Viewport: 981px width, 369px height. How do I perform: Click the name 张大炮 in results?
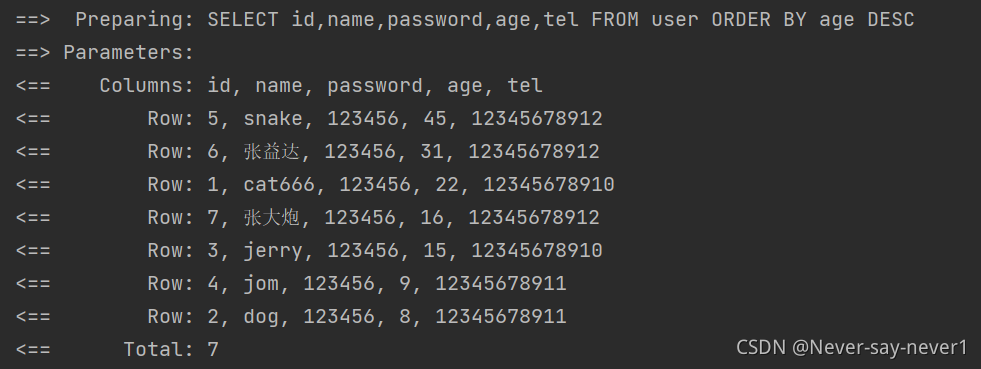(x=272, y=218)
